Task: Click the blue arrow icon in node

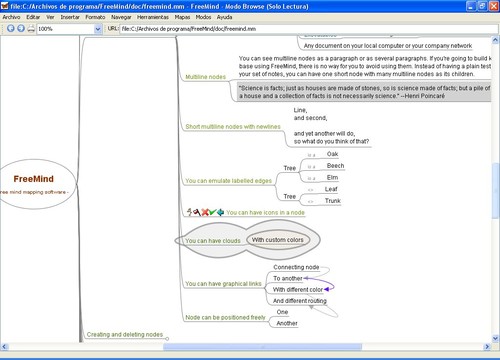Action: point(220,212)
